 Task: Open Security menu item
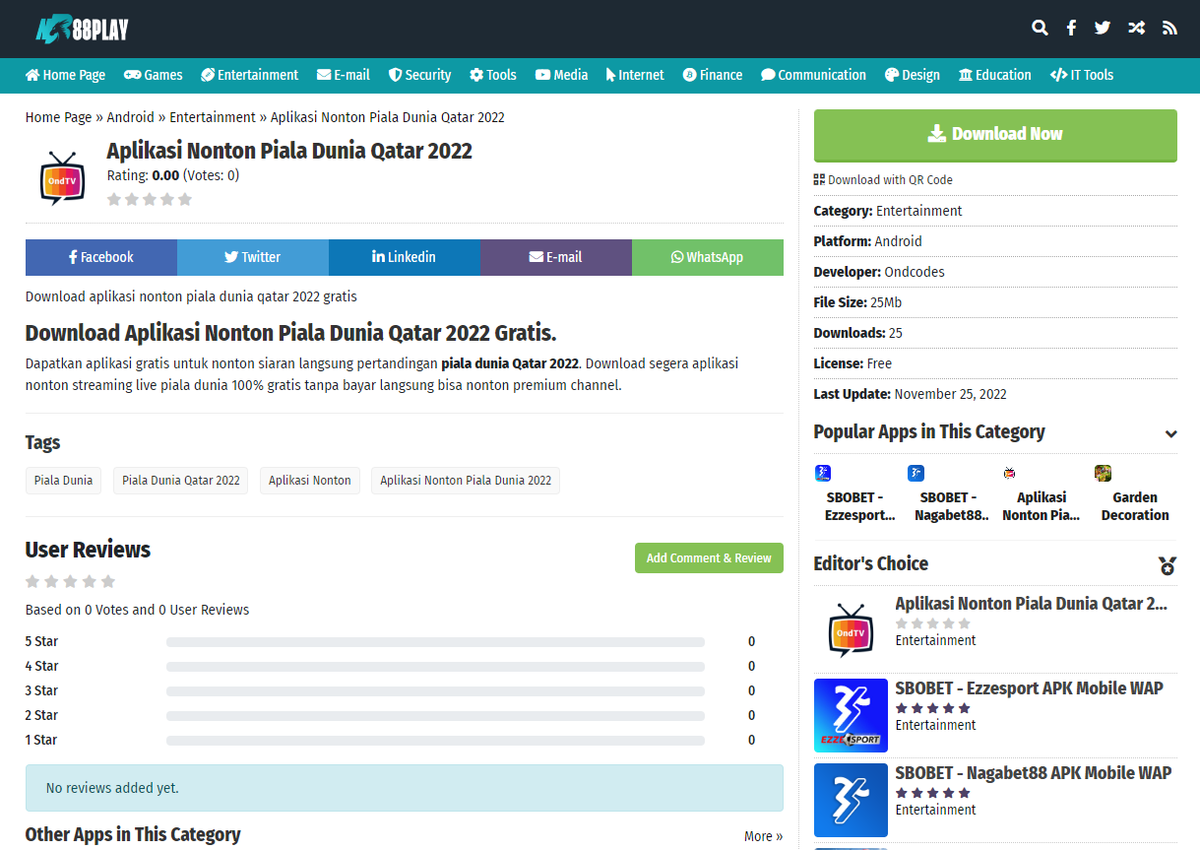point(420,75)
